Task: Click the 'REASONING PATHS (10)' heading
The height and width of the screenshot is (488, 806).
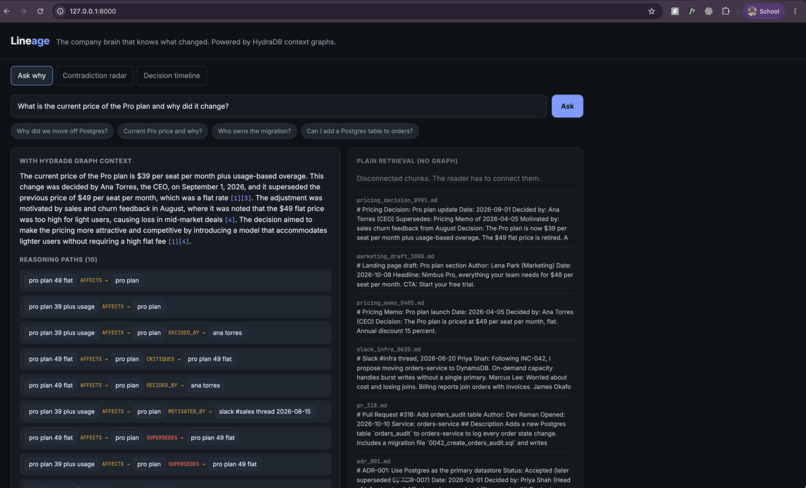Action: coord(58,260)
